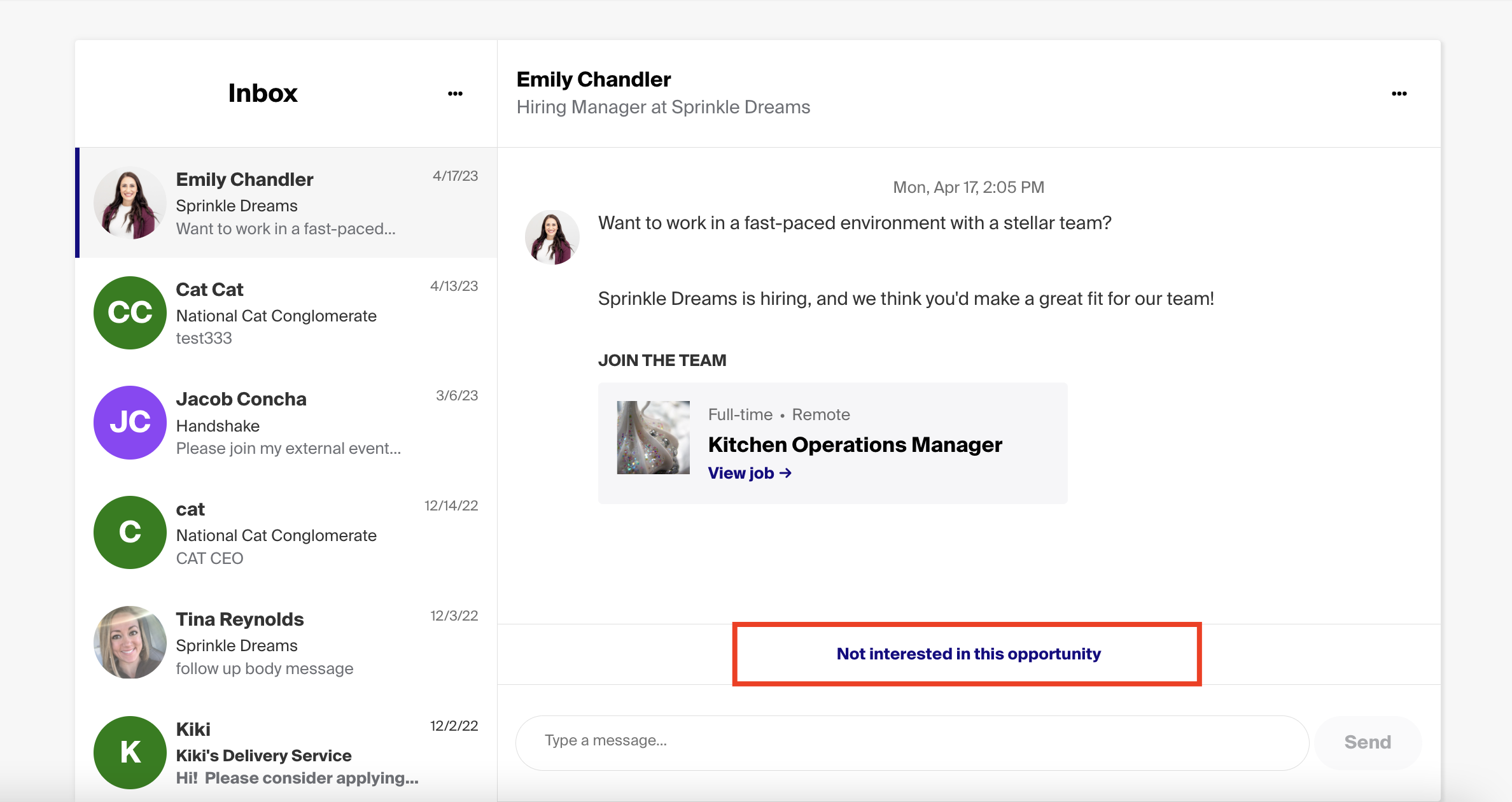Open the Jacob Concha conversation
1512x802 pixels.
pos(286,423)
